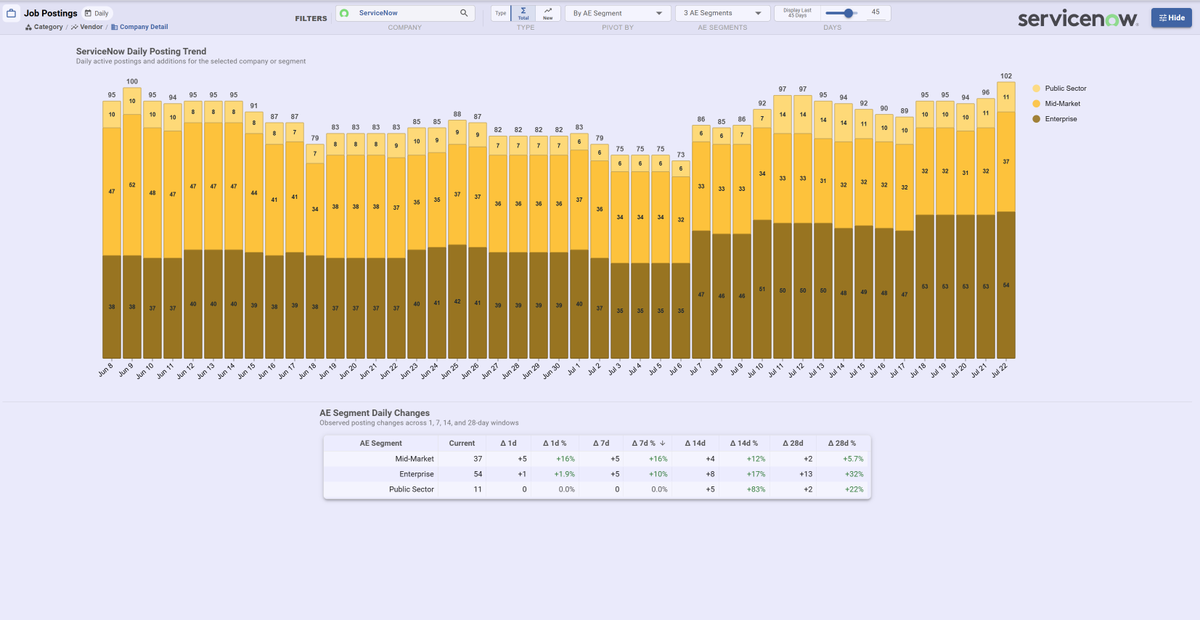Viewport: 1200px width, 620px height.
Task: Toggle Mid-Market legend entry
Action: (x=1055, y=104)
